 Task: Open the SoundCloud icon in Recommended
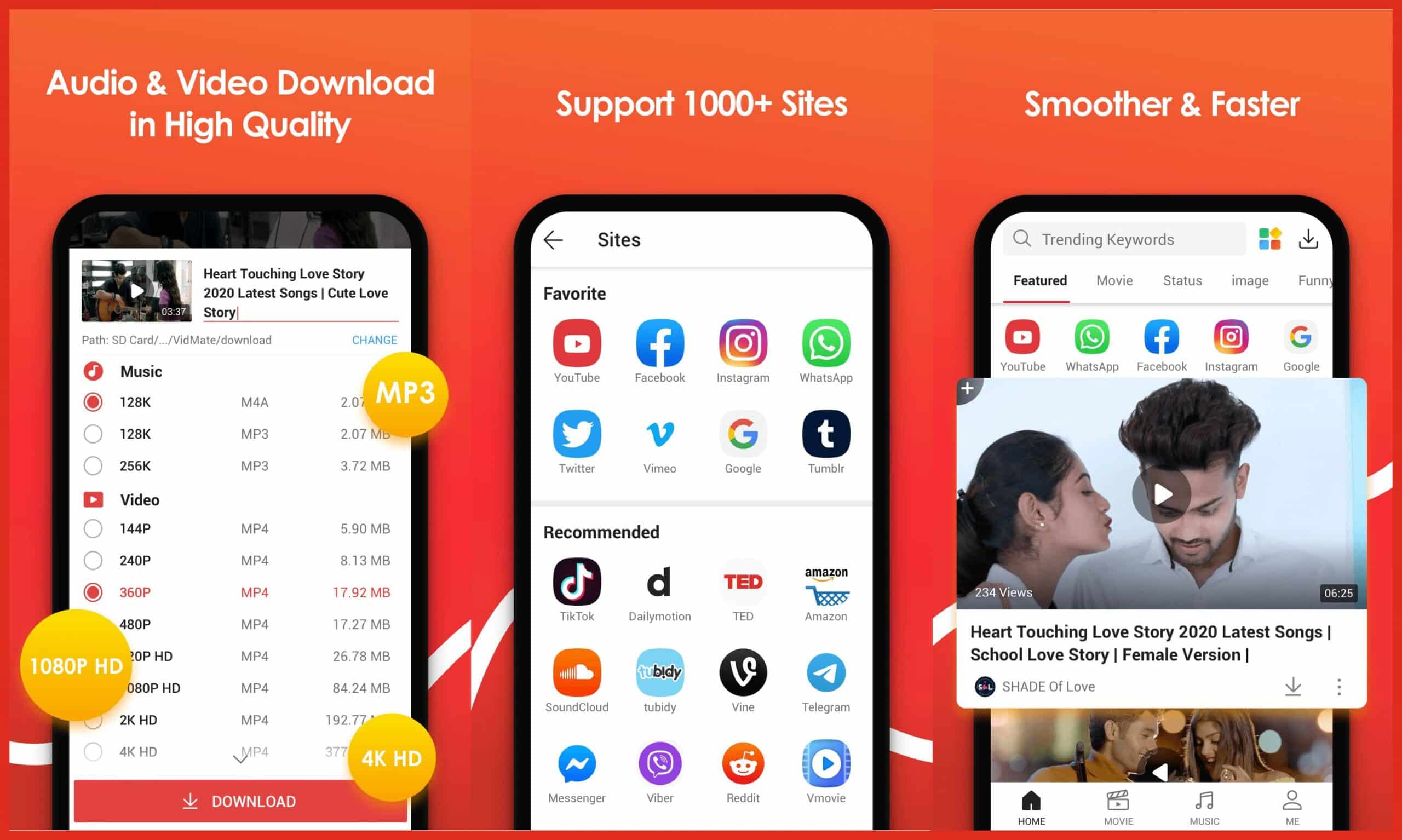tap(577, 673)
